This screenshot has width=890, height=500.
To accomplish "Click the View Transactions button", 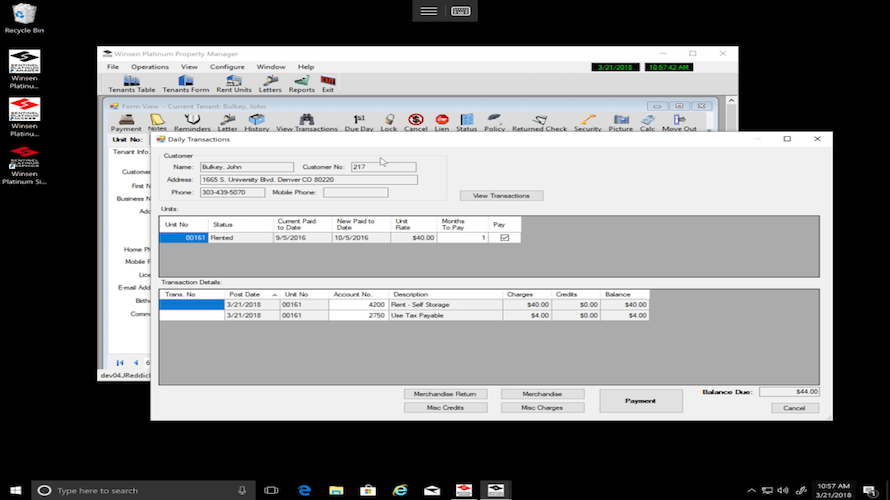I will tap(501, 196).
